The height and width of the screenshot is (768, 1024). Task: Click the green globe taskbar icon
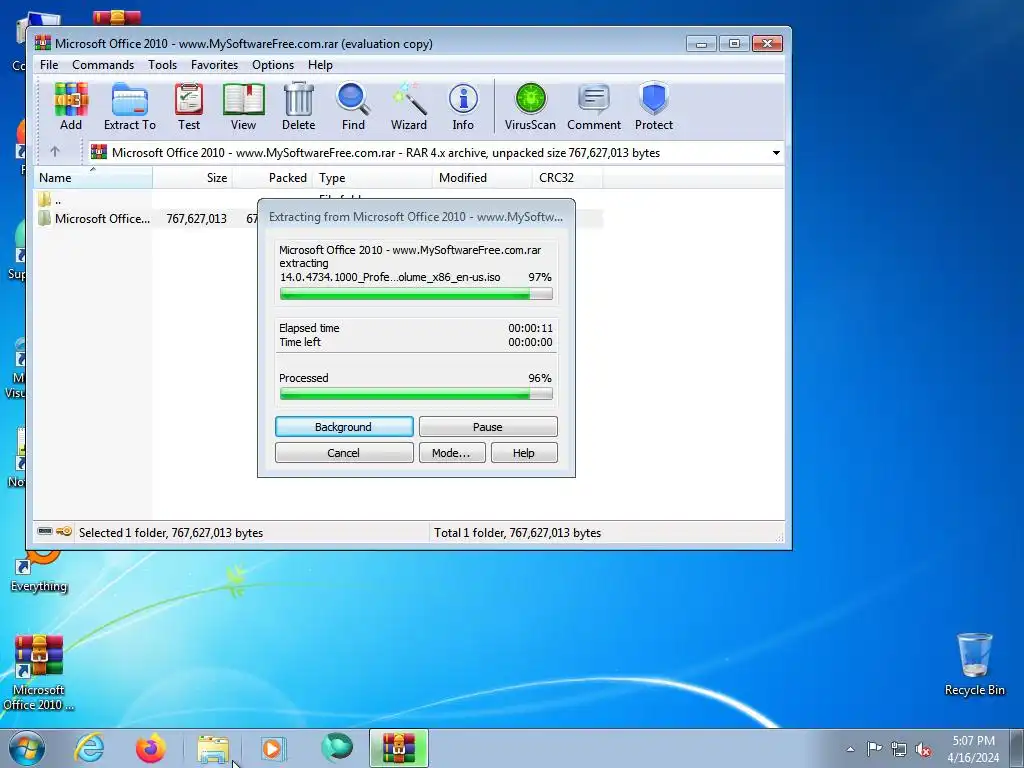tap(337, 748)
